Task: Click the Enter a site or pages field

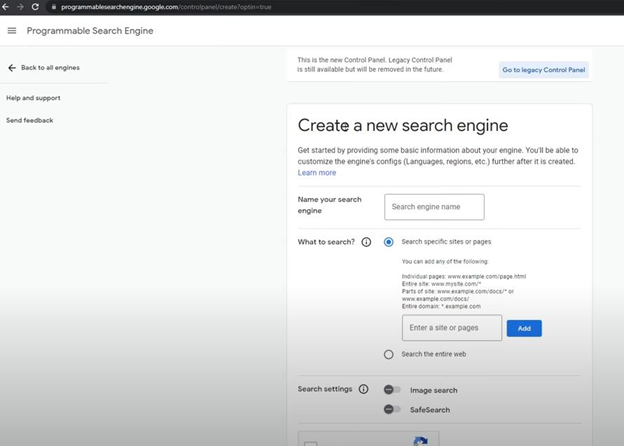Action: coord(452,328)
